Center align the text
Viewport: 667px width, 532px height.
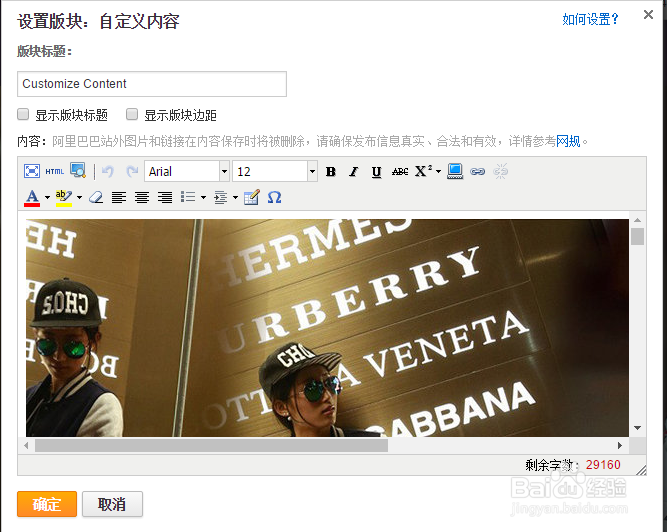pyautogui.click(x=142, y=197)
